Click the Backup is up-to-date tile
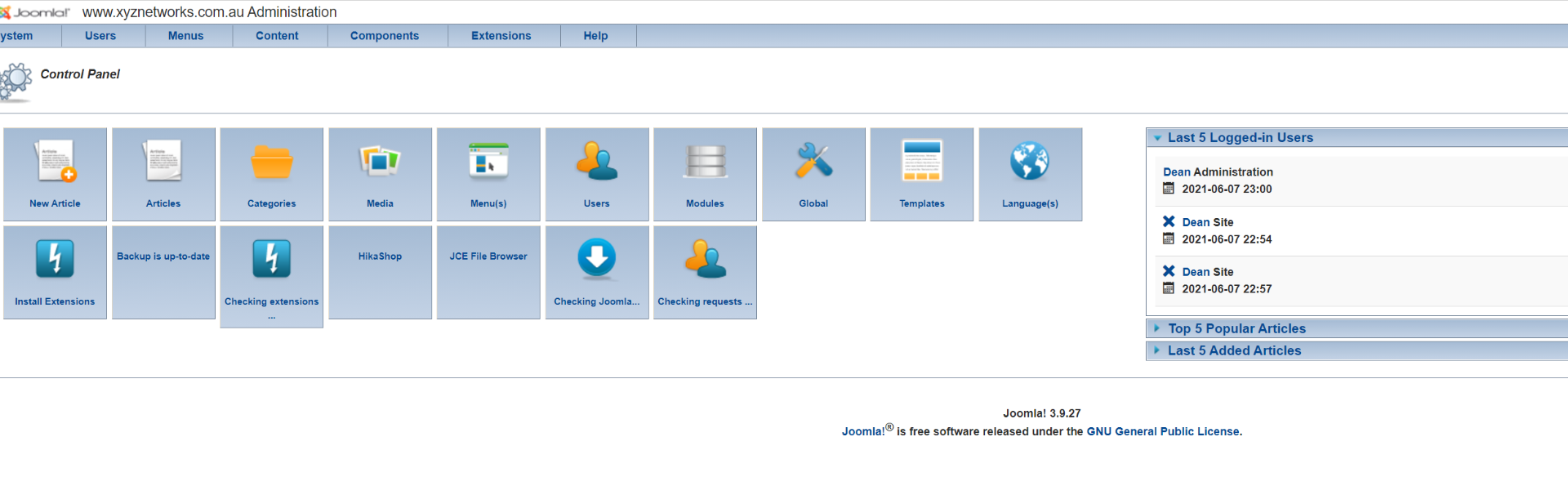Viewport: 1568px width, 477px height. point(163,273)
